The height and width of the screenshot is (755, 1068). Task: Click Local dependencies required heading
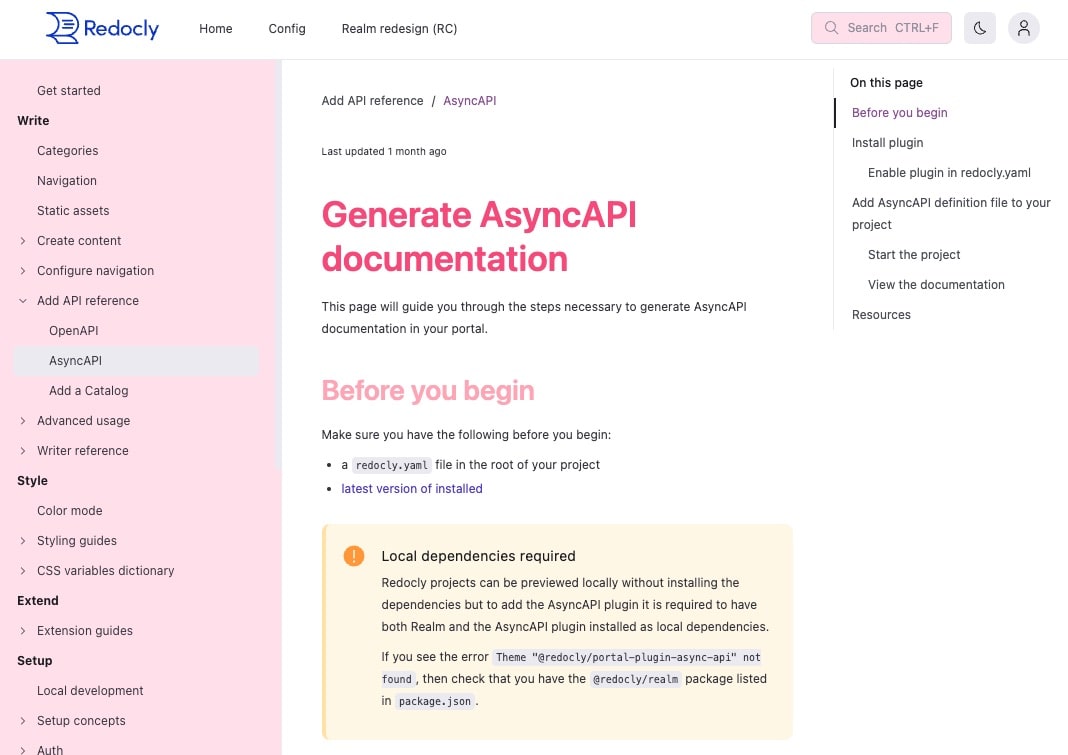pyautogui.click(x=478, y=556)
